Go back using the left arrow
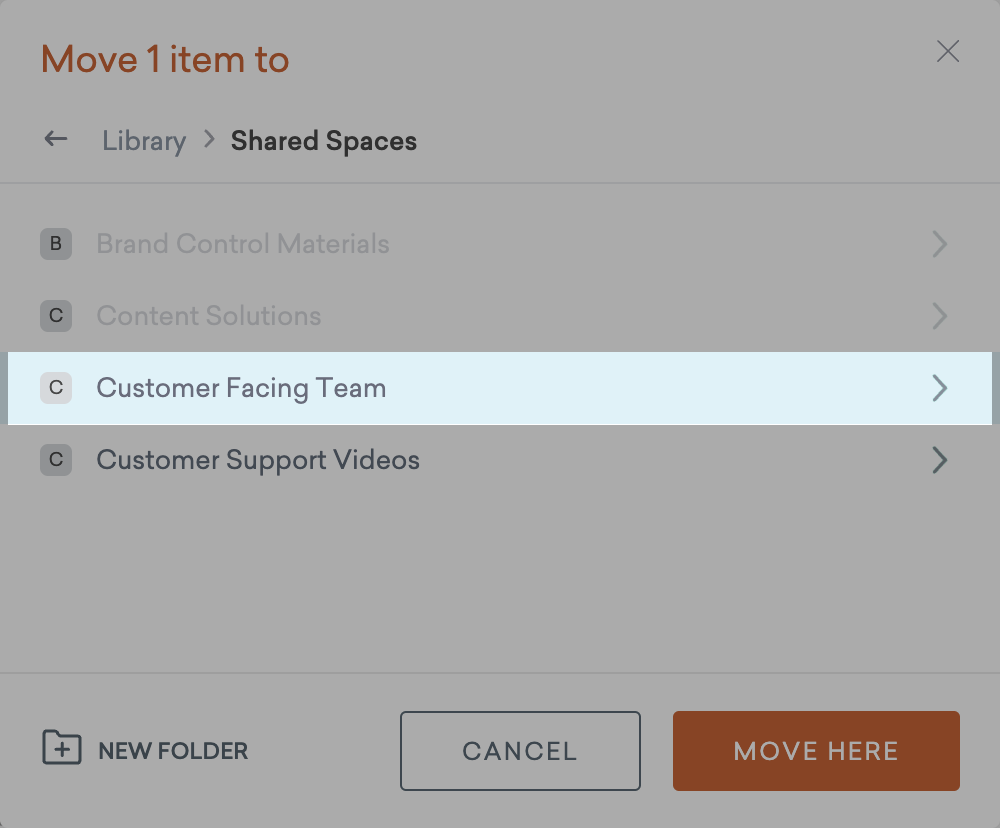 click(x=56, y=140)
